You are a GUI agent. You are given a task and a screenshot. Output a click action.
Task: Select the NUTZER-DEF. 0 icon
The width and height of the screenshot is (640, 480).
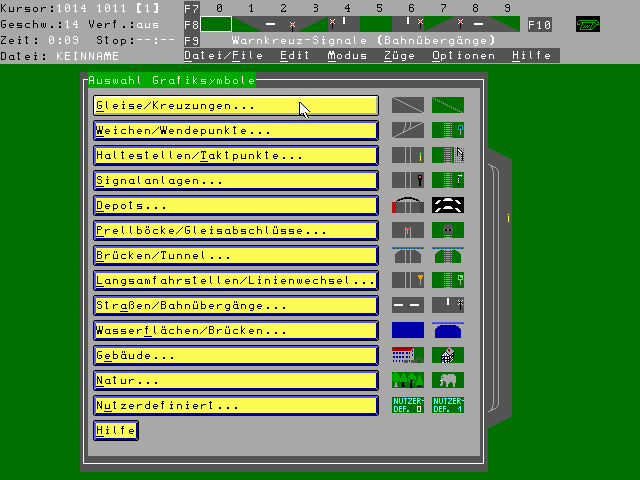tap(407, 405)
